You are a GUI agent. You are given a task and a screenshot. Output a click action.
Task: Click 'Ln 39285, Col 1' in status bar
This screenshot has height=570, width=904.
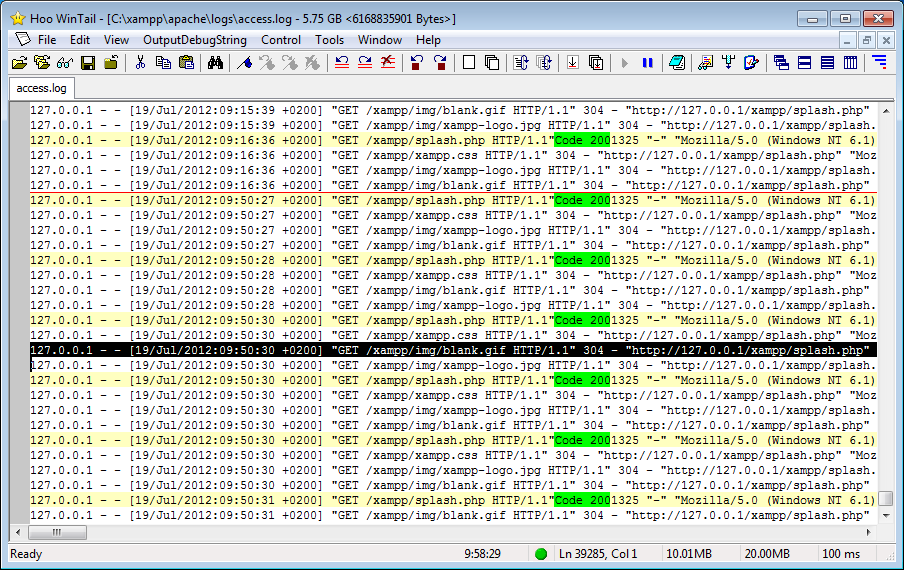[x=598, y=554]
